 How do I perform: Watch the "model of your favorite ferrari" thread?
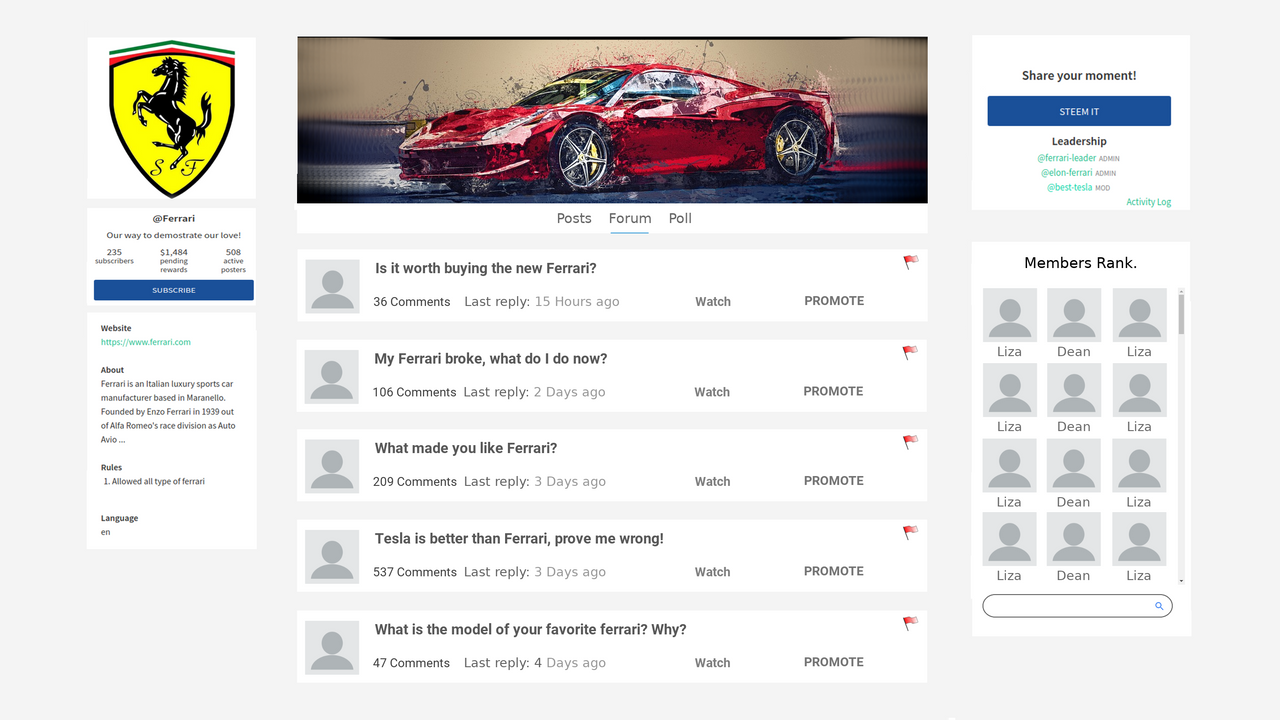[x=712, y=662]
